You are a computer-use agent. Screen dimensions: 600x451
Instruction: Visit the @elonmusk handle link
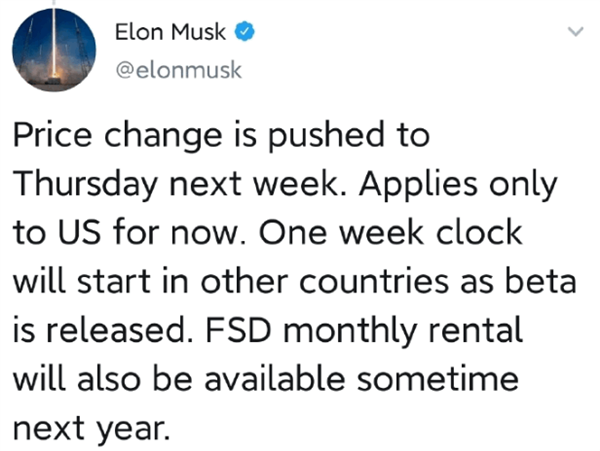[179, 70]
